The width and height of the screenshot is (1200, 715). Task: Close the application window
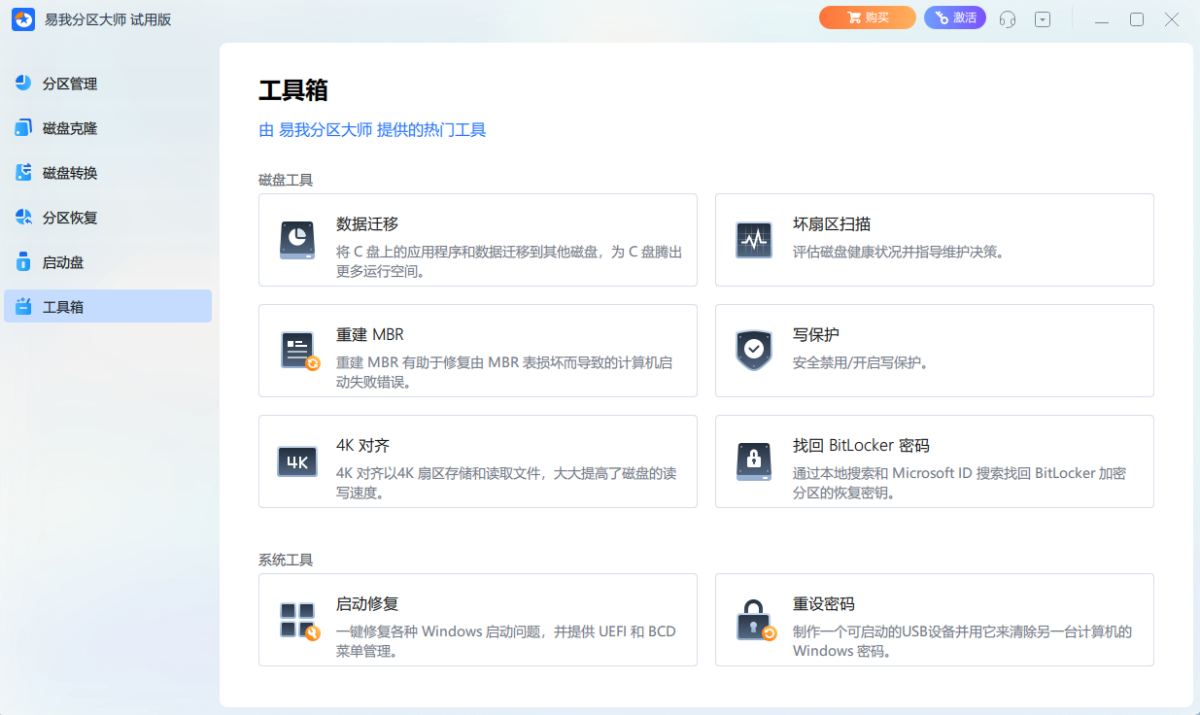[x=1172, y=19]
